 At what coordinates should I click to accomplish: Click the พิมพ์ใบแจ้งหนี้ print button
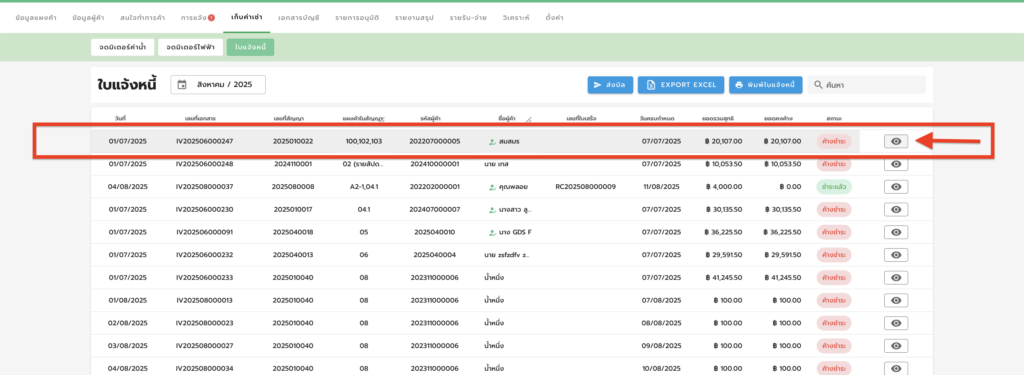pyautogui.click(x=765, y=85)
